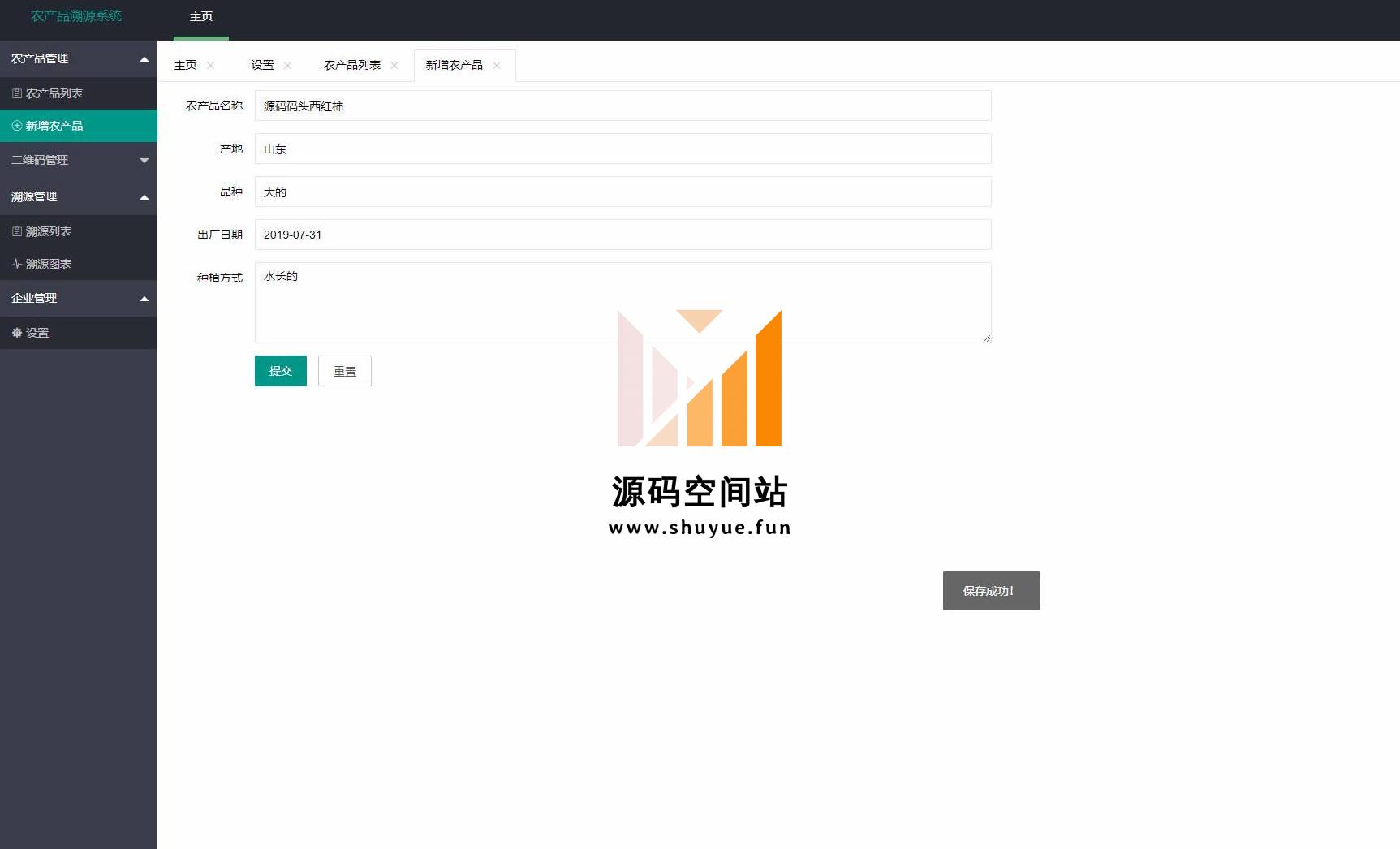
Task: Click 主页 in the top navigation bar
Action: click(x=201, y=17)
